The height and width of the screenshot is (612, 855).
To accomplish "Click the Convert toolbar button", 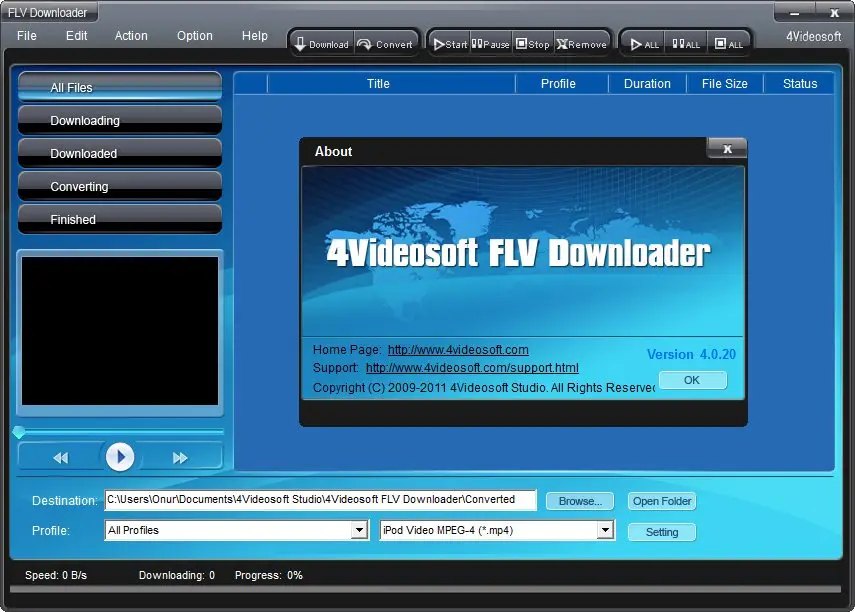I will tap(386, 44).
